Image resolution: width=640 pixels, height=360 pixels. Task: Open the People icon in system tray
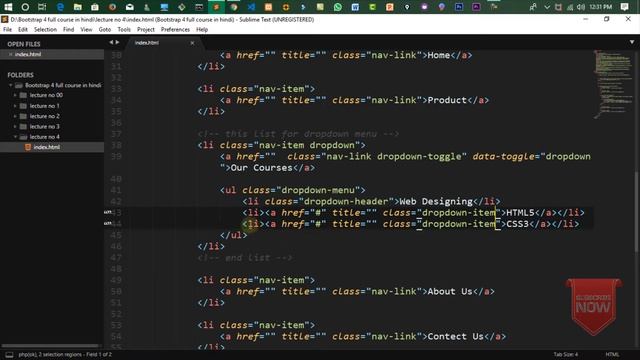pyautogui.click(x=533, y=7)
